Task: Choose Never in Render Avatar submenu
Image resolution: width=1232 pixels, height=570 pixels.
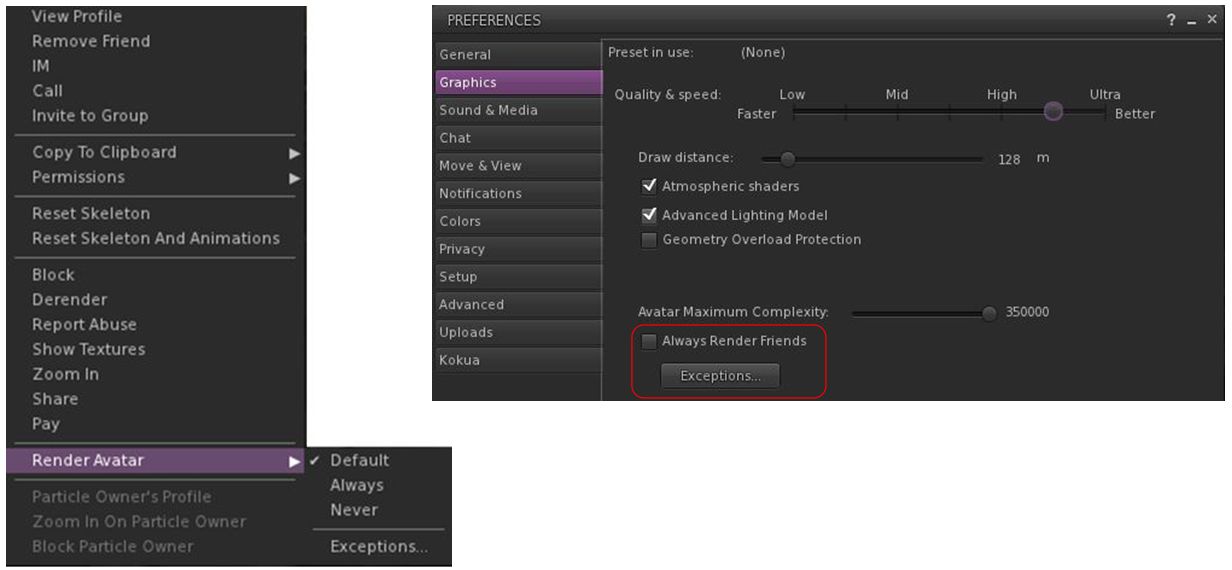Action: (x=354, y=510)
